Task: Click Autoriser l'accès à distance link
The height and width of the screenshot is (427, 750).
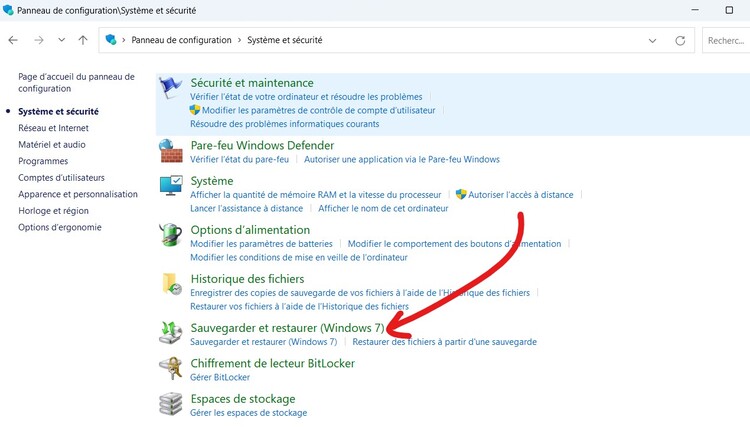Action: pyautogui.click(x=520, y=195)
